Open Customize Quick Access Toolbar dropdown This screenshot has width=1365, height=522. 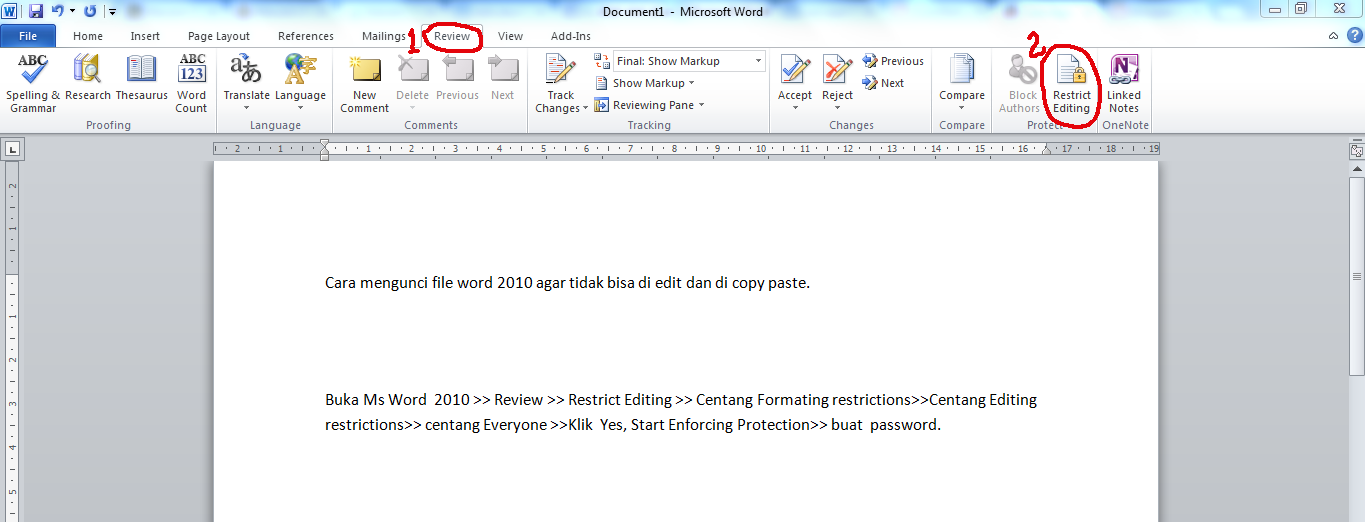click(112, 12)
